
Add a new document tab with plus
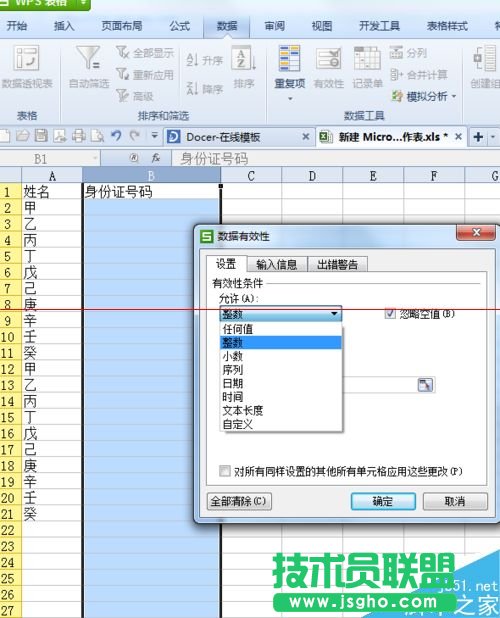(478, 137)
